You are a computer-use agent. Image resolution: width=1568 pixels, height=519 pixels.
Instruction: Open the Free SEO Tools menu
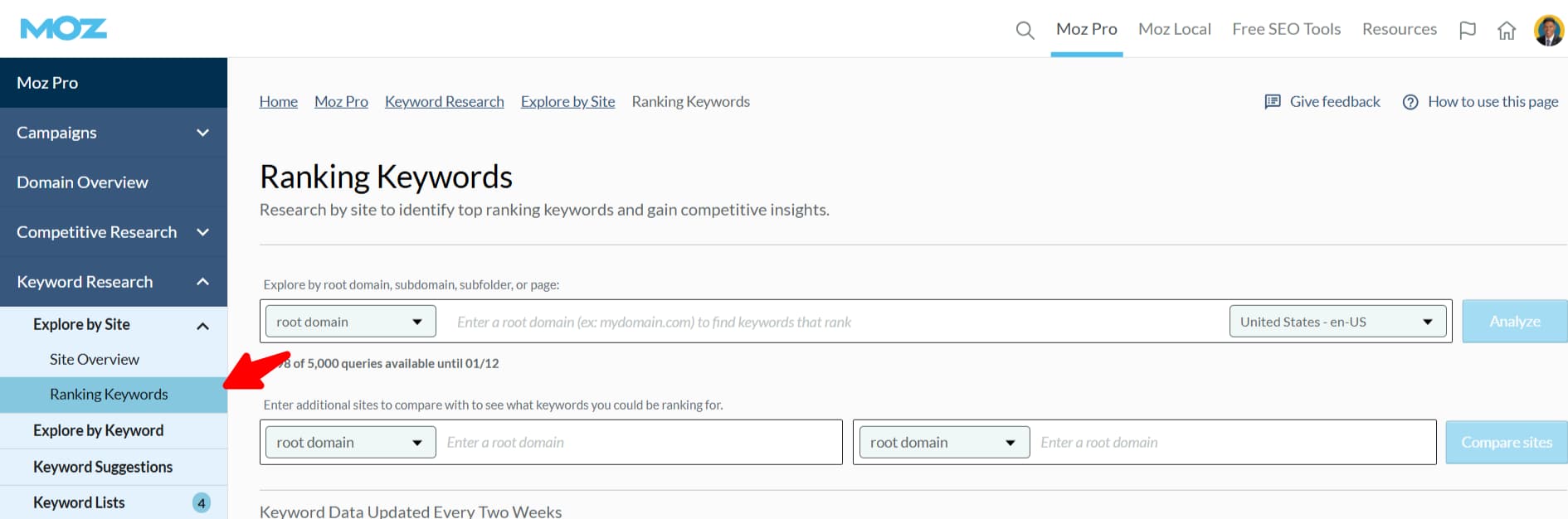[1286, 29]
